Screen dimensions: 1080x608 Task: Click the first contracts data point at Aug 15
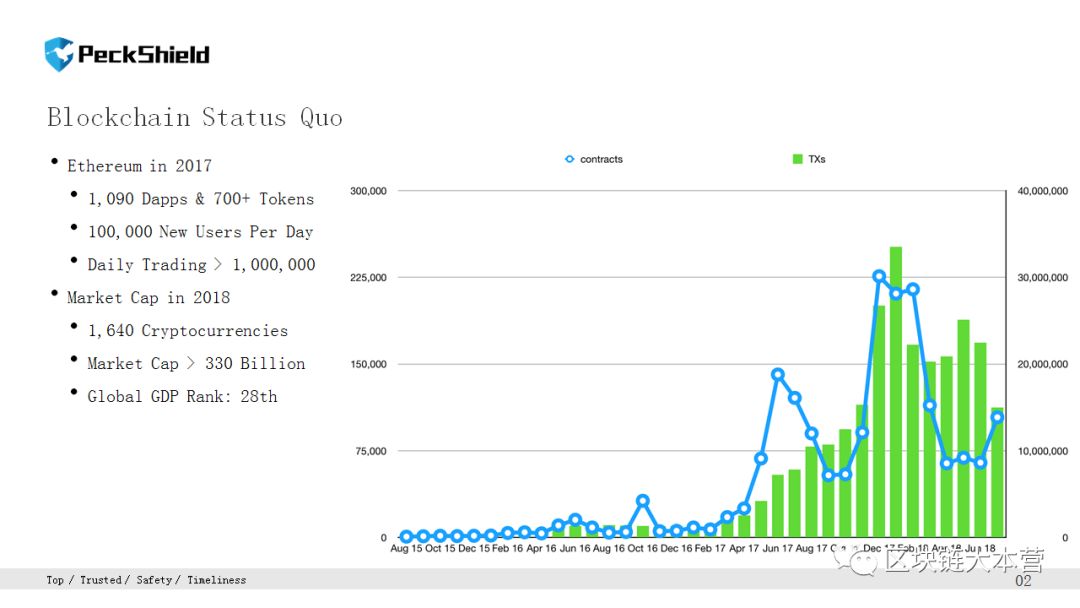tap(406, 536)
